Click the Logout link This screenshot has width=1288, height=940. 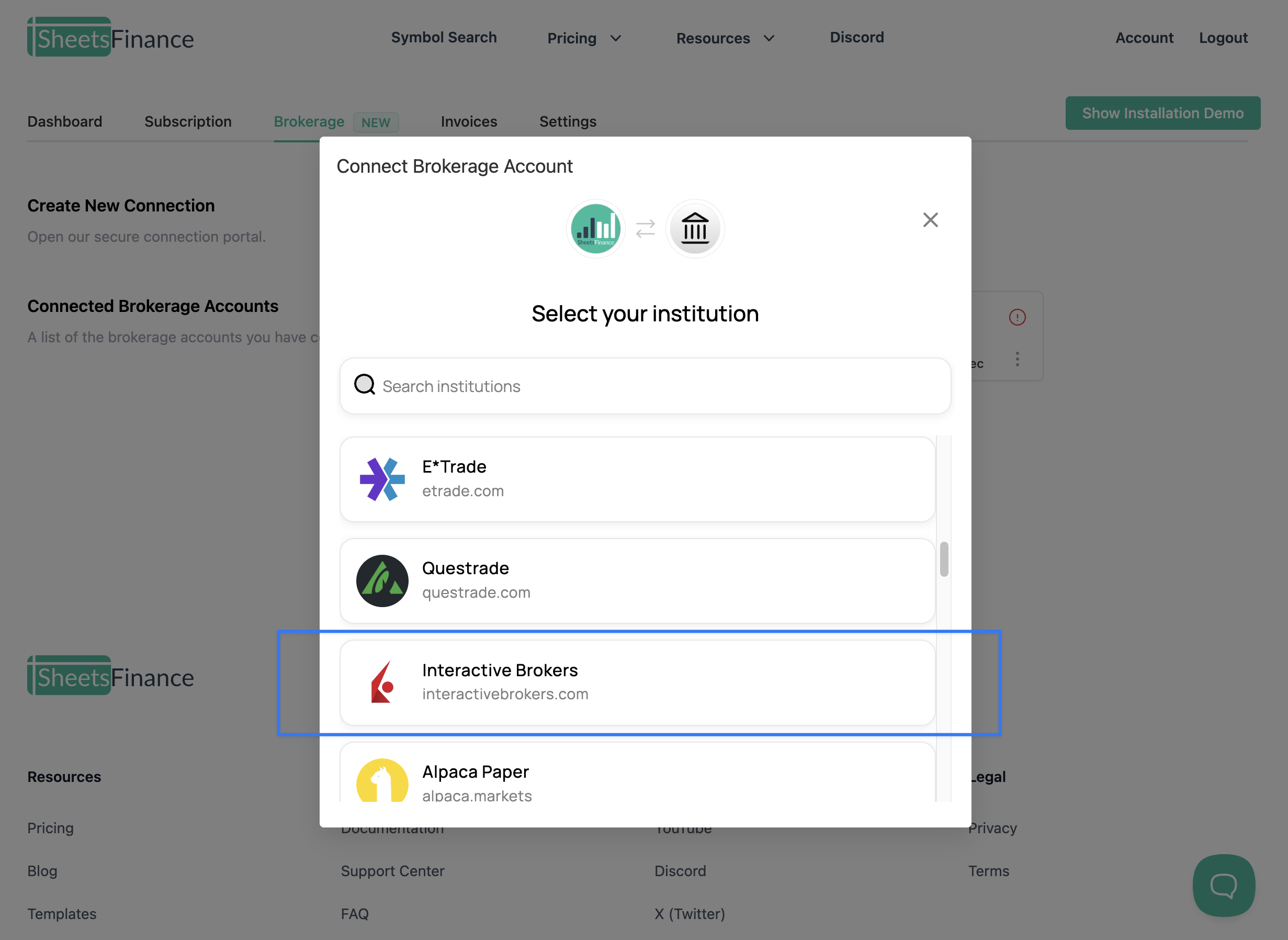[1223, 38]
